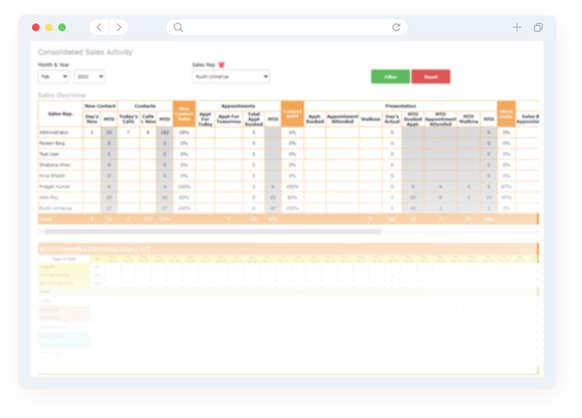Screen dimensions: 582x418
Task: Click the red icon beside Sales Rep label
Action: [222, 65]
